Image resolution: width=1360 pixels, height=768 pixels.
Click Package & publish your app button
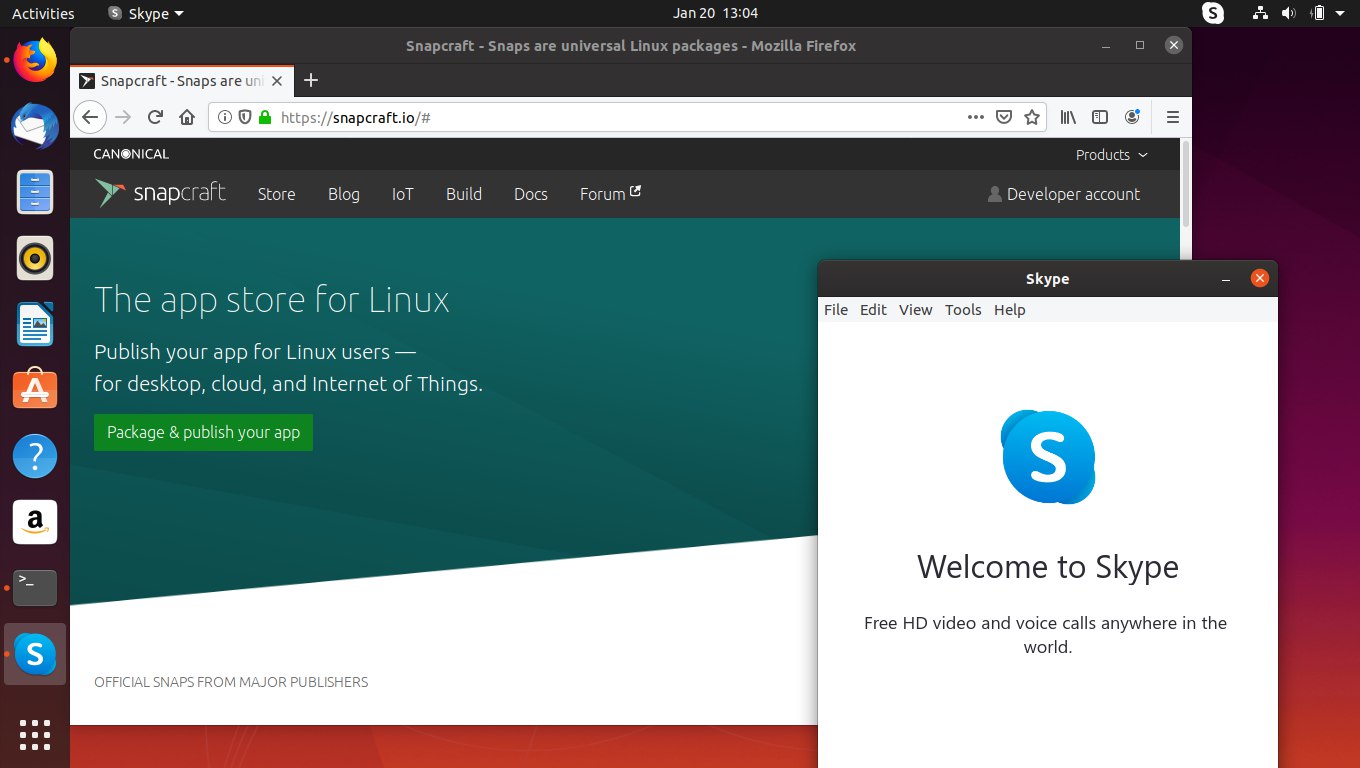(x=203, y=432)
